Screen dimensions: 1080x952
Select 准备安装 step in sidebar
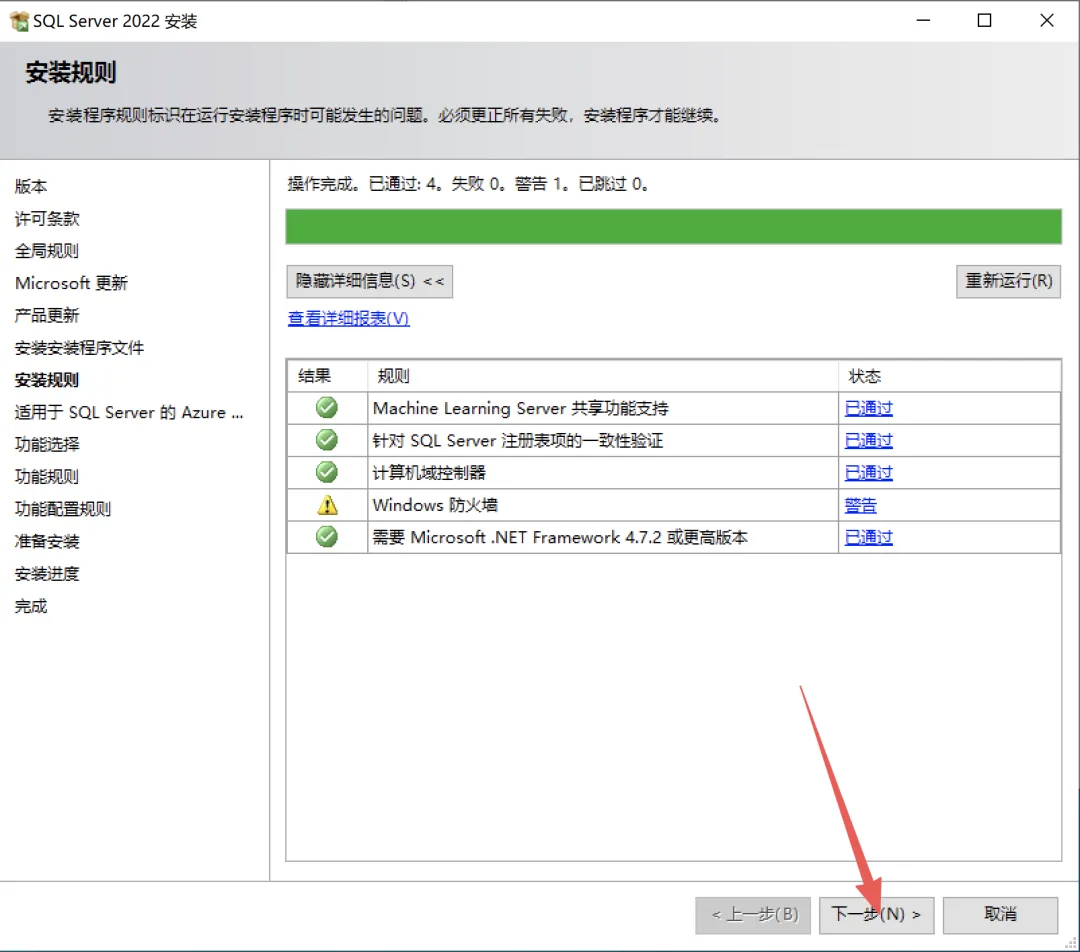pyautogui.click(x=47, y=541)
